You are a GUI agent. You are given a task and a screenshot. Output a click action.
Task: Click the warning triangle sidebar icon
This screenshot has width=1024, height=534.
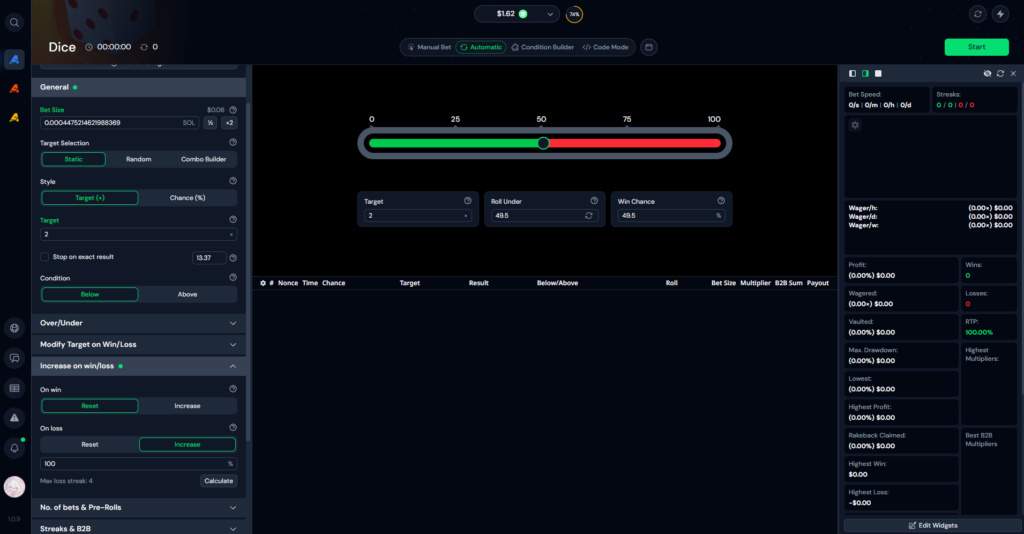(x=14, y=417)
